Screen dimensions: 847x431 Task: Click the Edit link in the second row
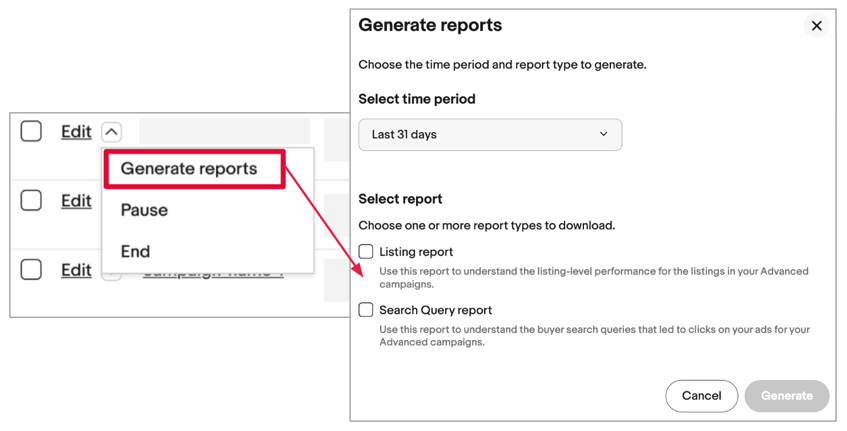pos(76,201)
